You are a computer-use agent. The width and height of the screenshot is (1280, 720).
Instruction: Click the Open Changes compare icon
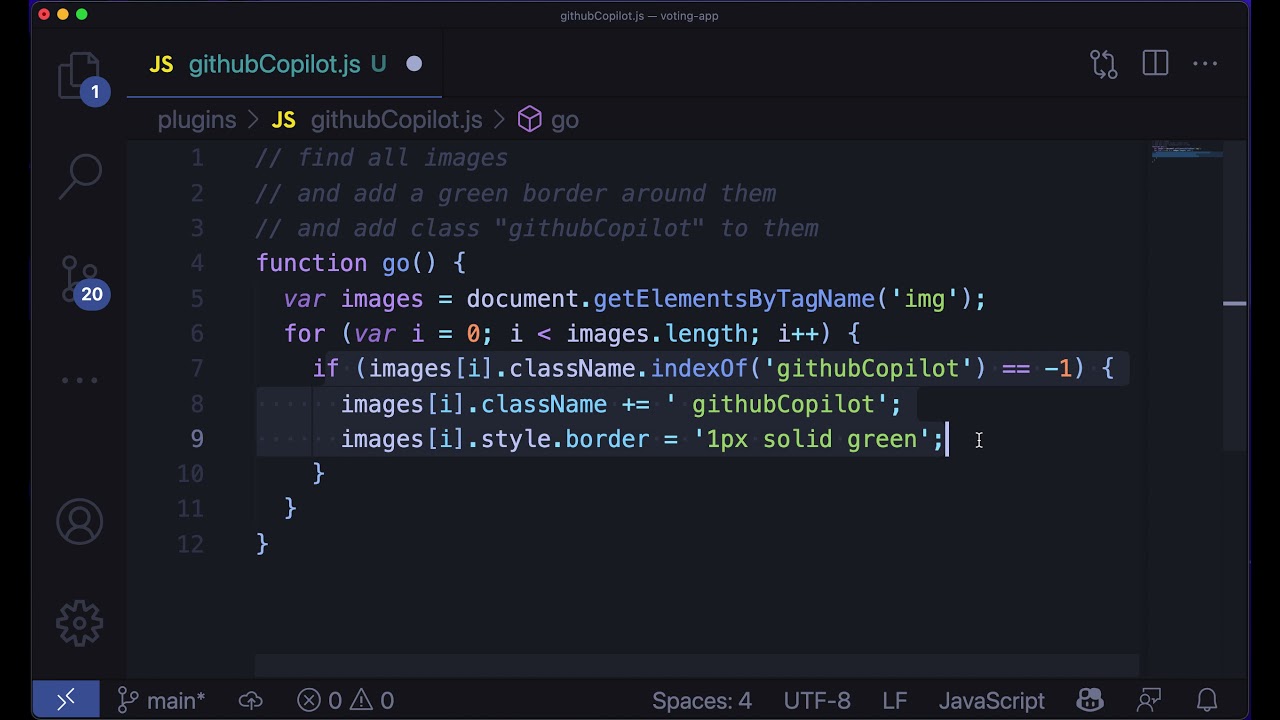click(1103, 64)
